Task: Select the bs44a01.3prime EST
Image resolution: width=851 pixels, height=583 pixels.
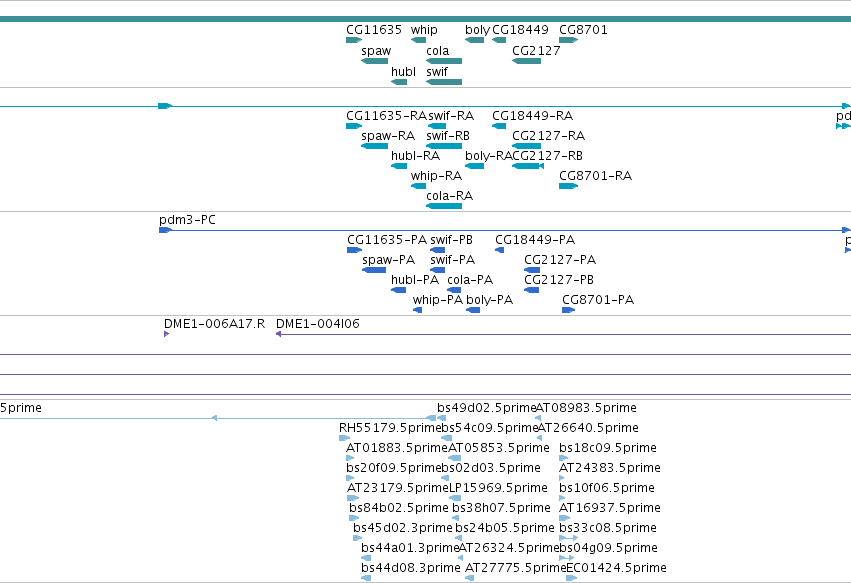Action: click(366, 559)
